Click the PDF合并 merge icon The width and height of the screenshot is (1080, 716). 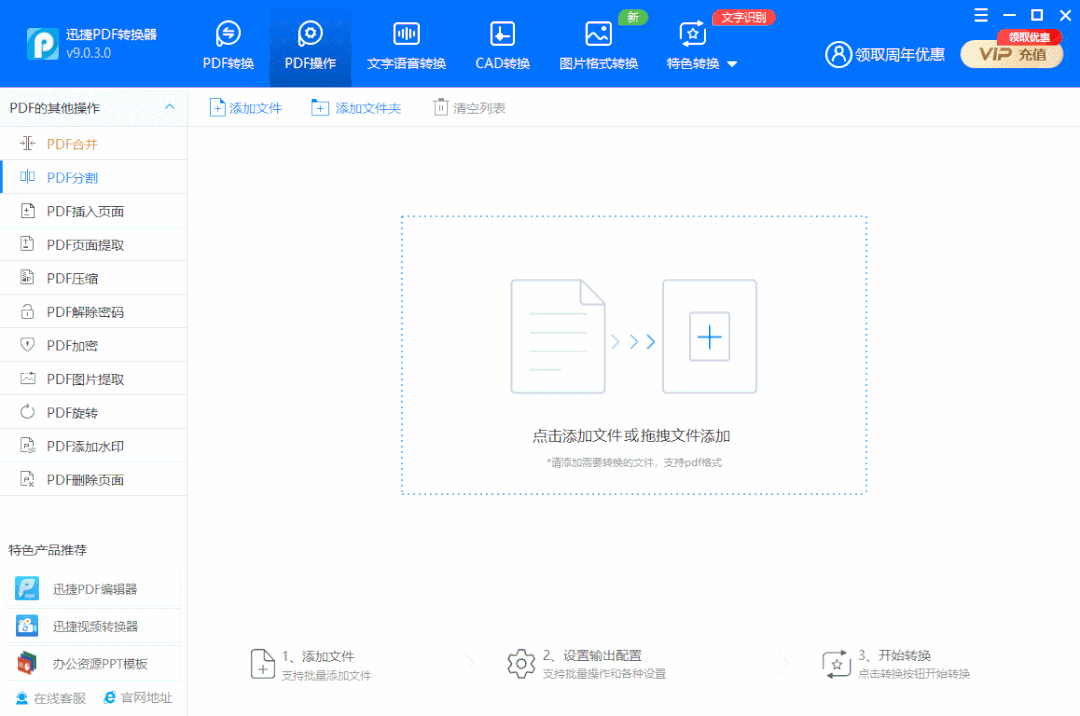click(x=28, y=143)
